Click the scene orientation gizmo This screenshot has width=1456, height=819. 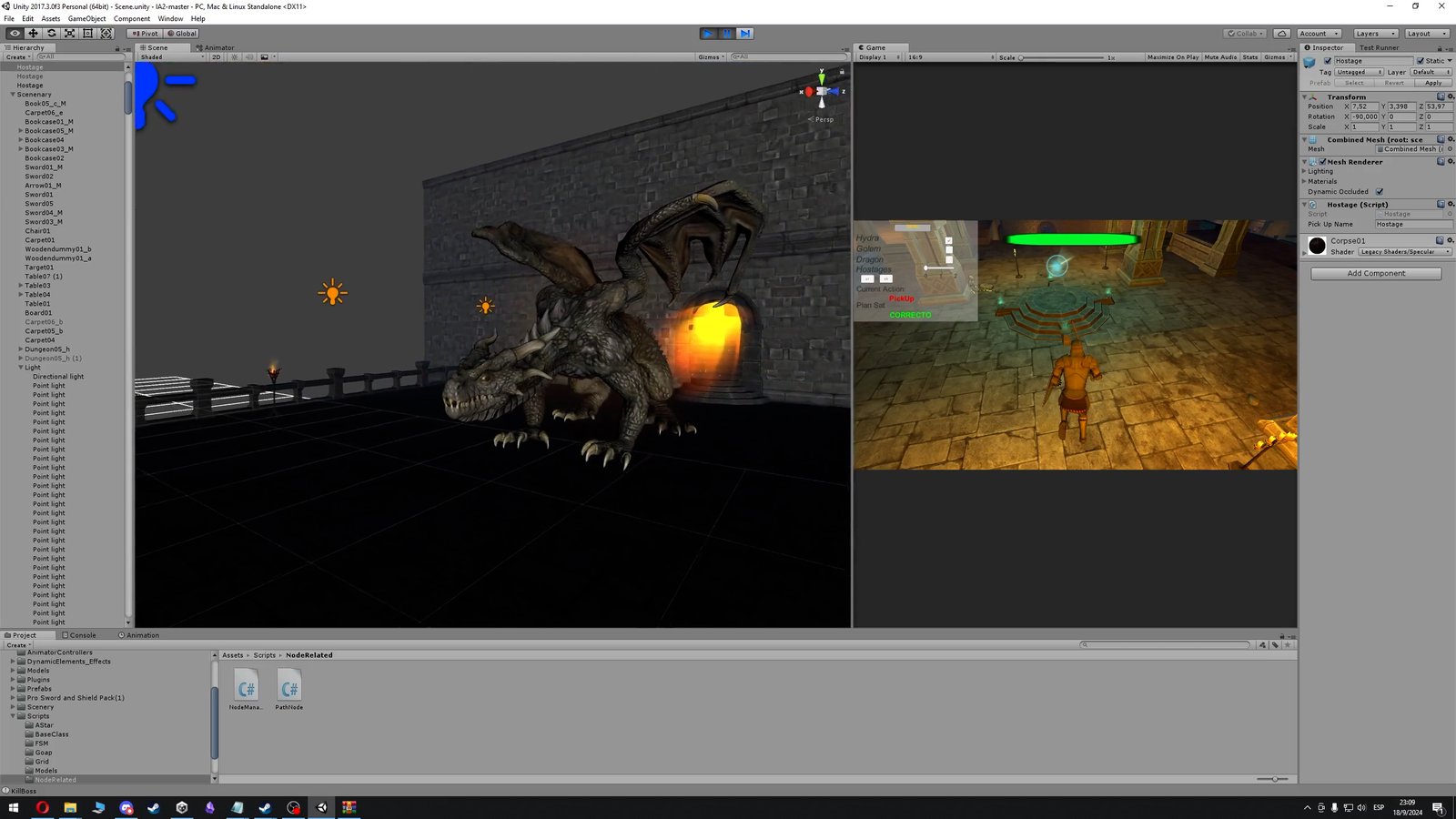tap(822, 91)
